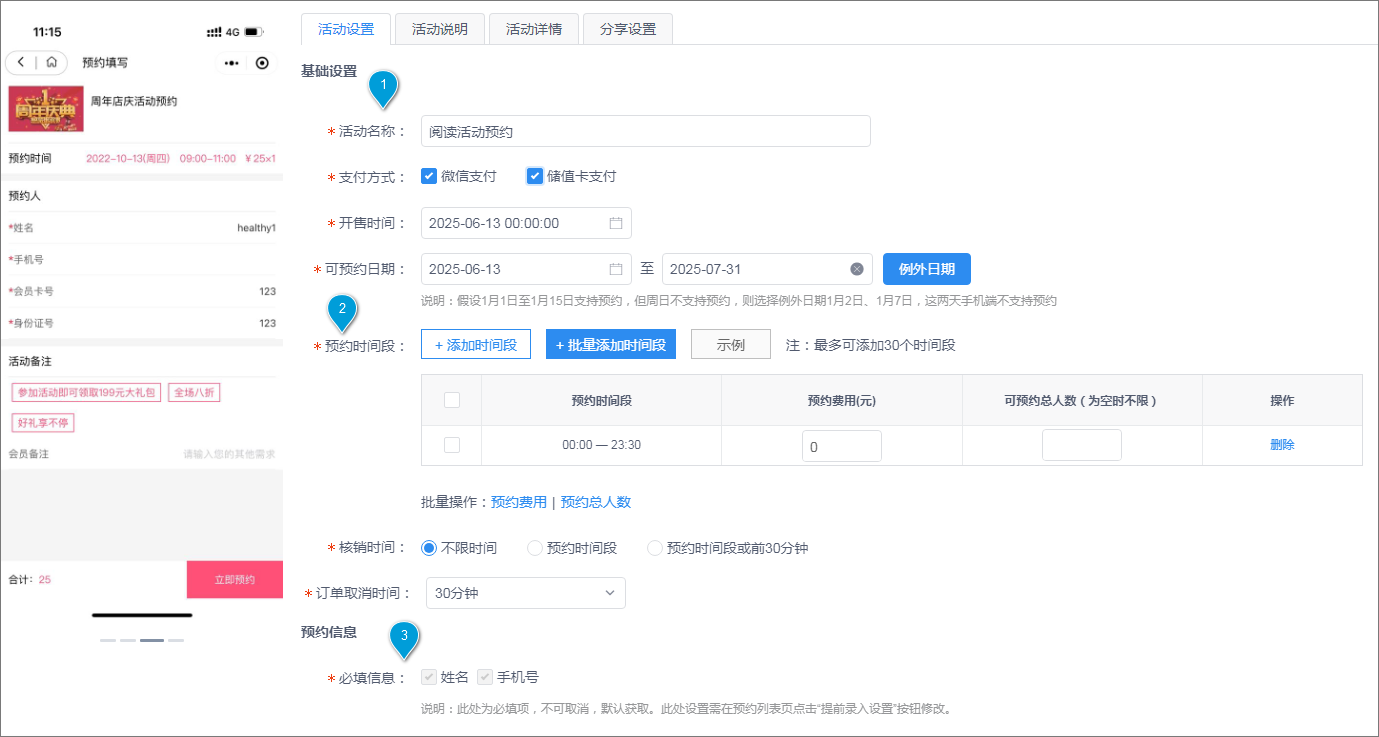Tap the back arrow in phone preview

(x=20, y=62)
